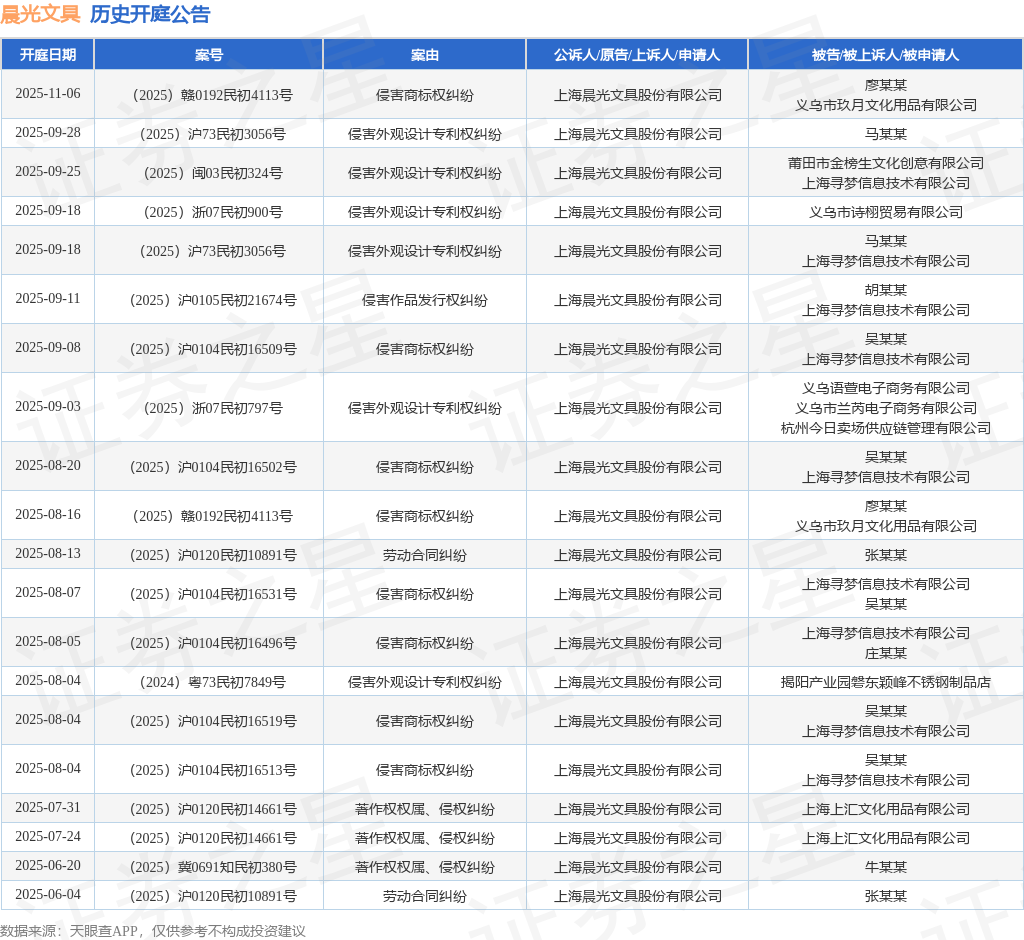Select case number (2025)浙07民初900号
This screenshot has height=940, width=1024.
click(213, 212)
